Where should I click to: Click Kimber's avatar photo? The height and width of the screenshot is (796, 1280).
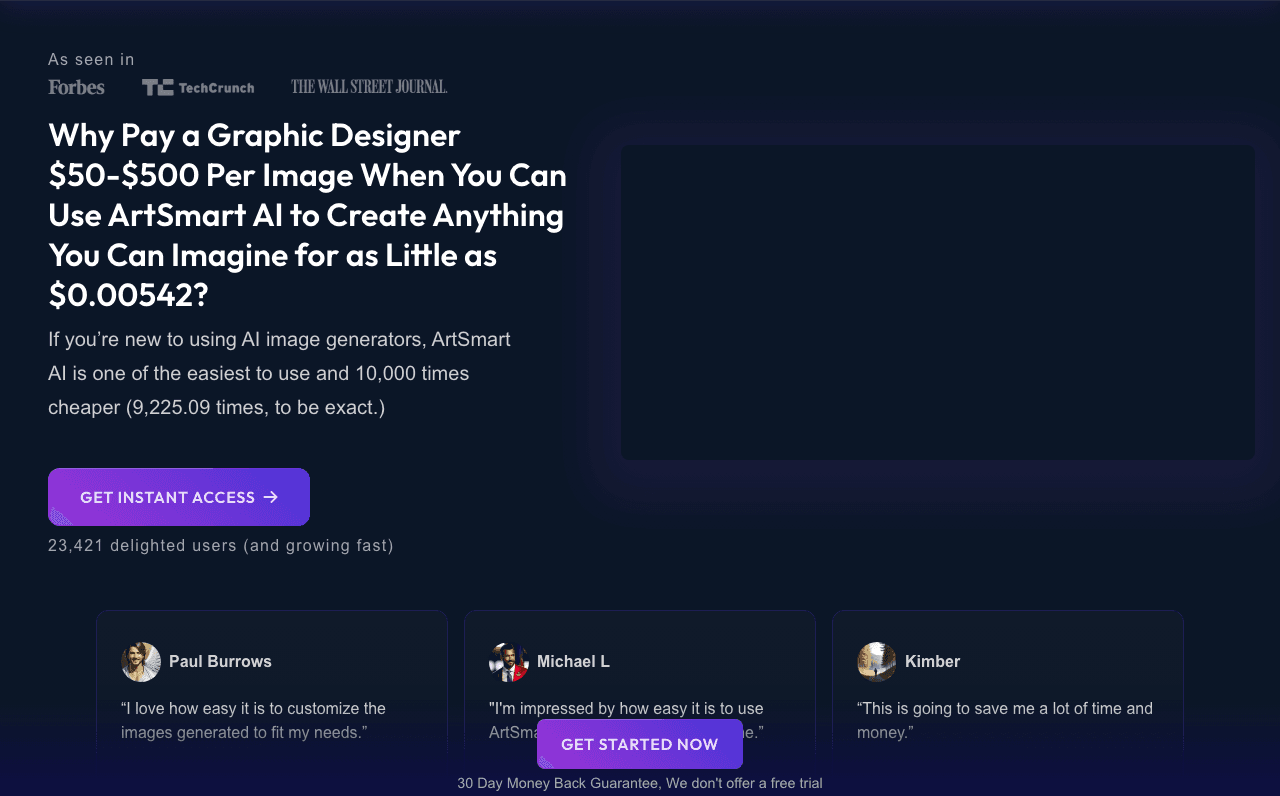[x=877, y=662]
